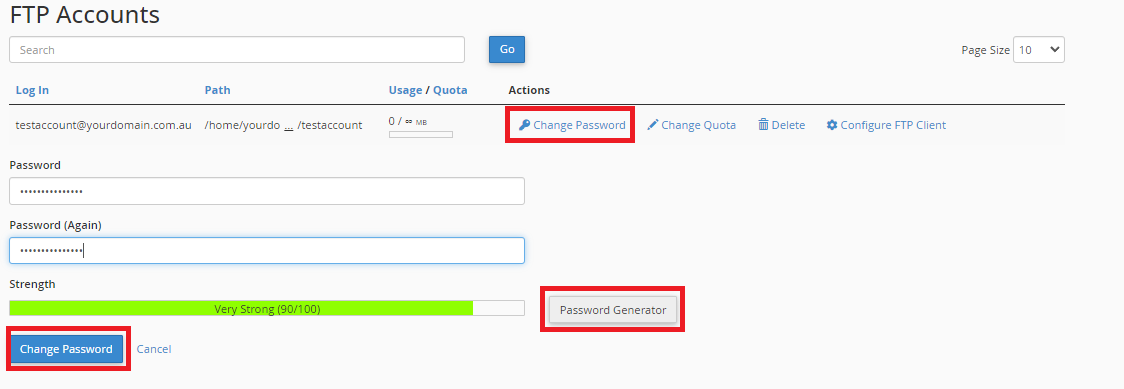Screen dimensions: 1124x389
Task: Sort accounts by Path column
Action: click(x=217, y=90)
